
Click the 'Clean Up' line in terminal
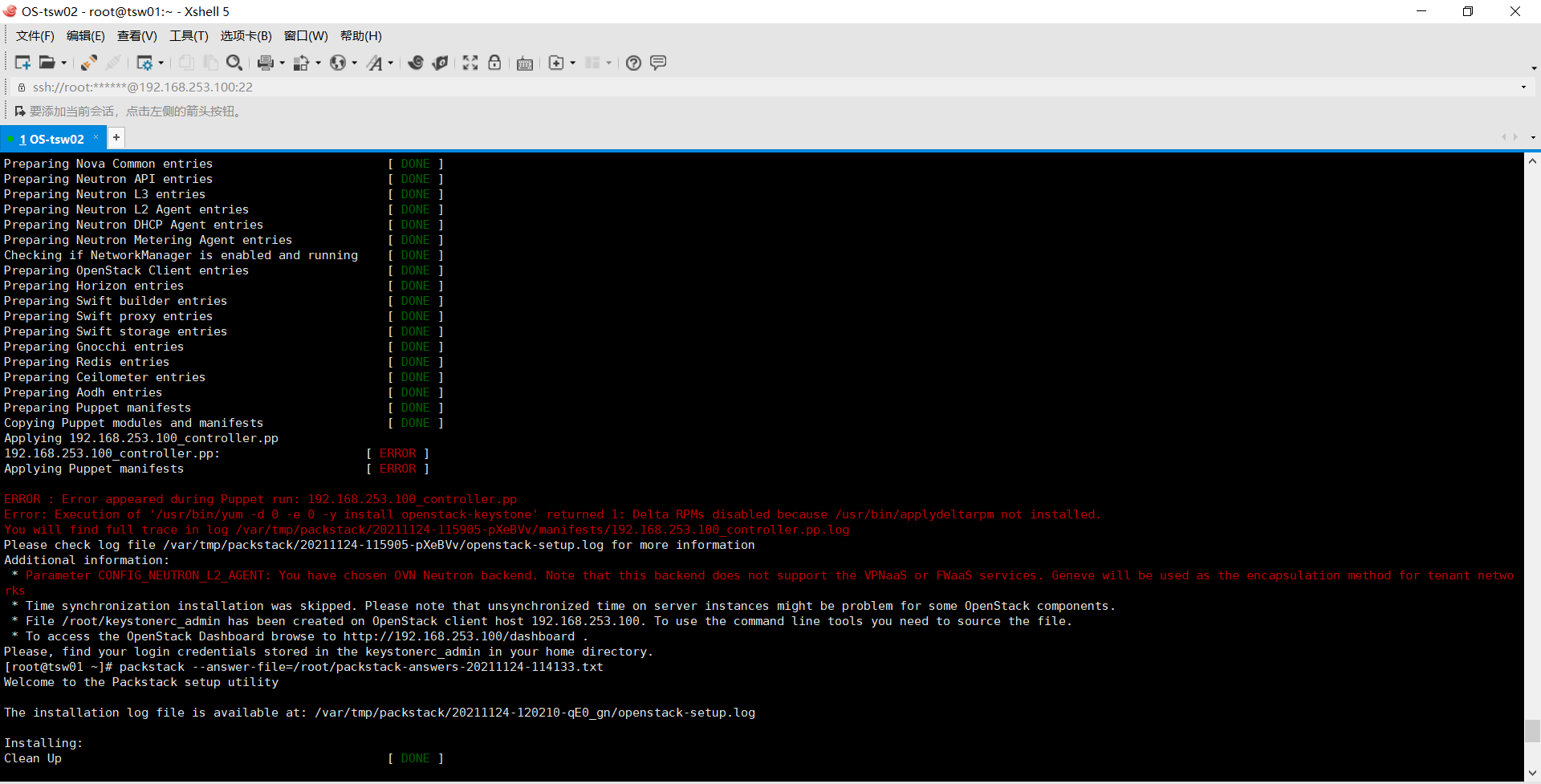pyautogui.click(x=33, y=758)
